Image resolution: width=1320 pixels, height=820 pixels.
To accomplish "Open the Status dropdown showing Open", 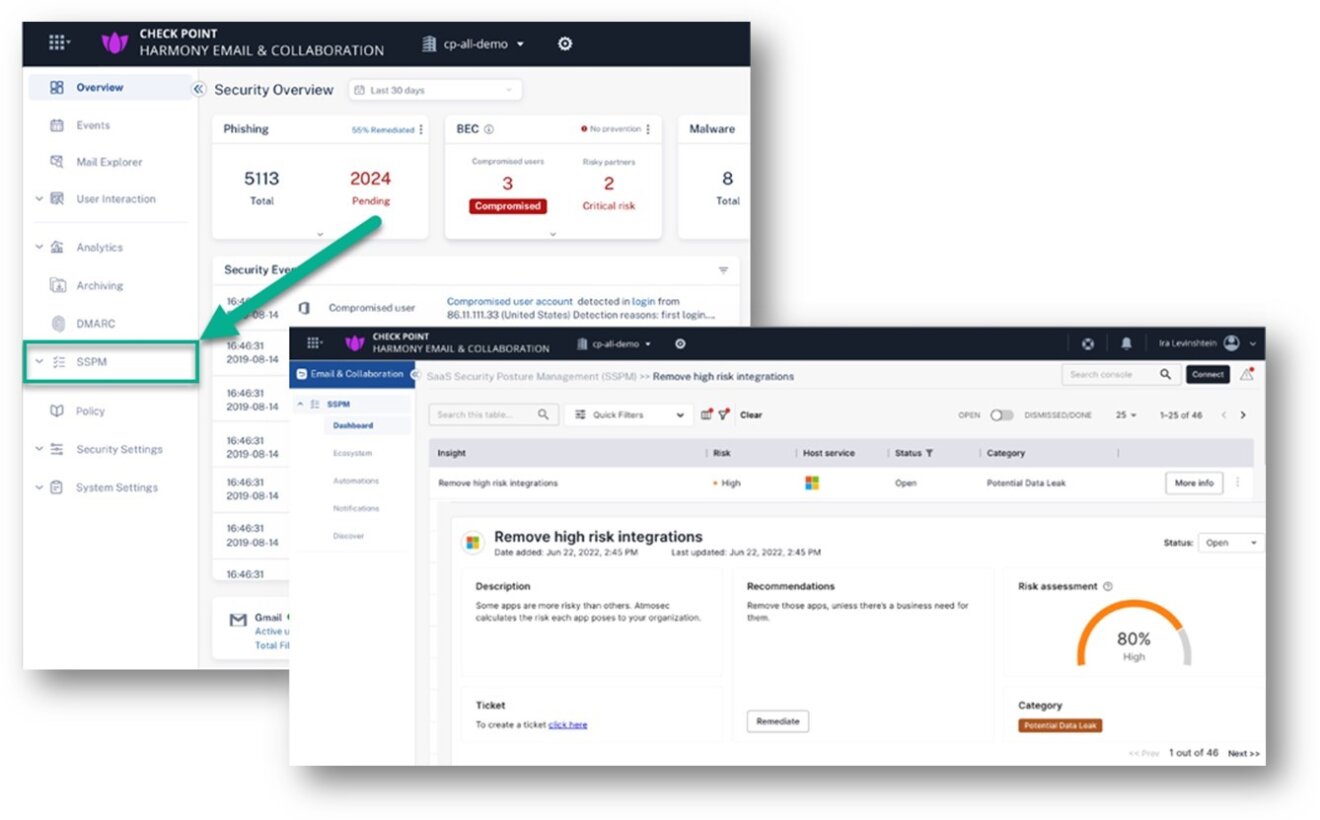I will pyautogui.click(x=1230, y=542).
